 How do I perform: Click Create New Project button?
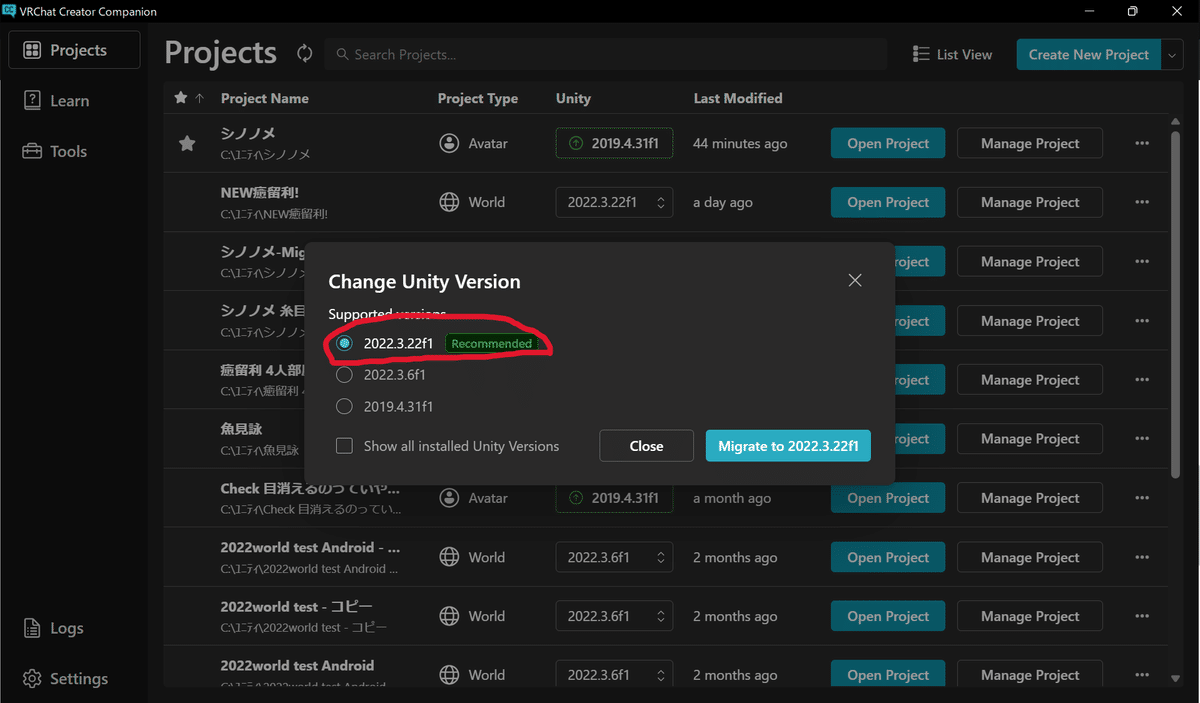1088,54
